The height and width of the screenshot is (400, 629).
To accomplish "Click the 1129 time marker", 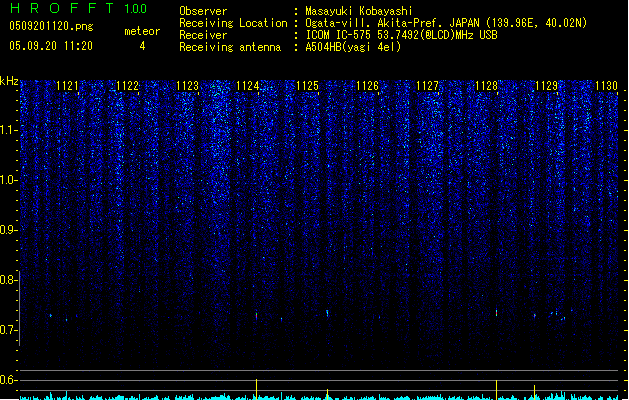I will click(547, 86).
